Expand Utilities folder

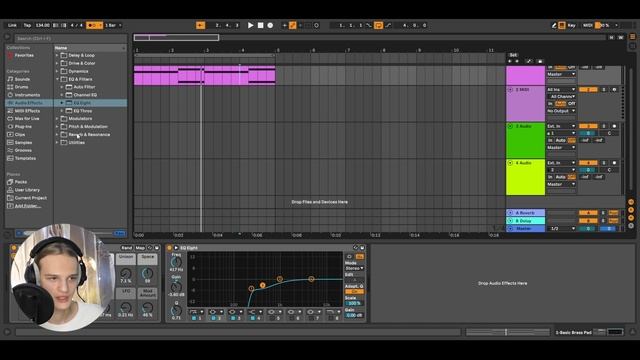pos(57,142)
